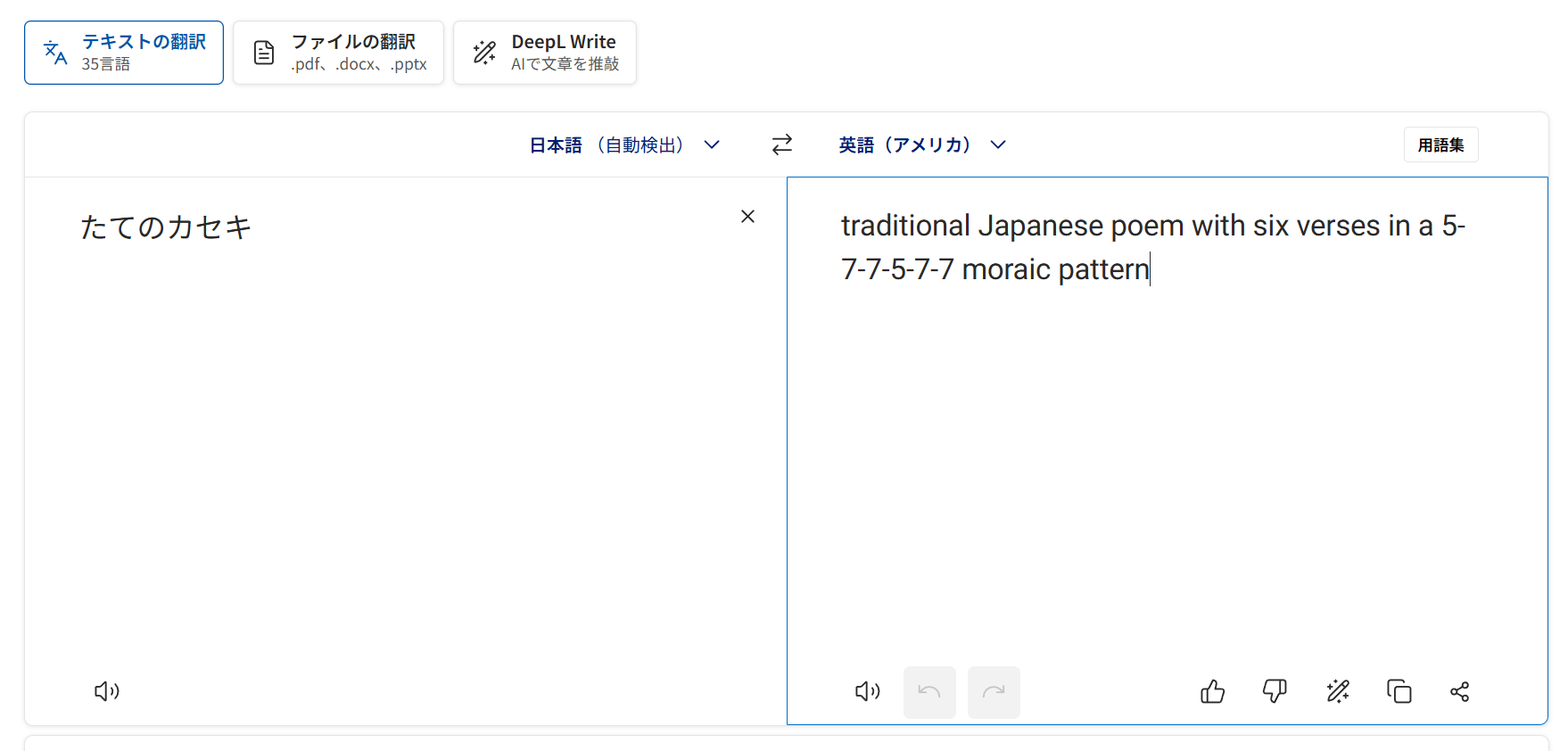1568x751 pixels.
Task: Undo the last translation edit
Action: pos(929,692)
